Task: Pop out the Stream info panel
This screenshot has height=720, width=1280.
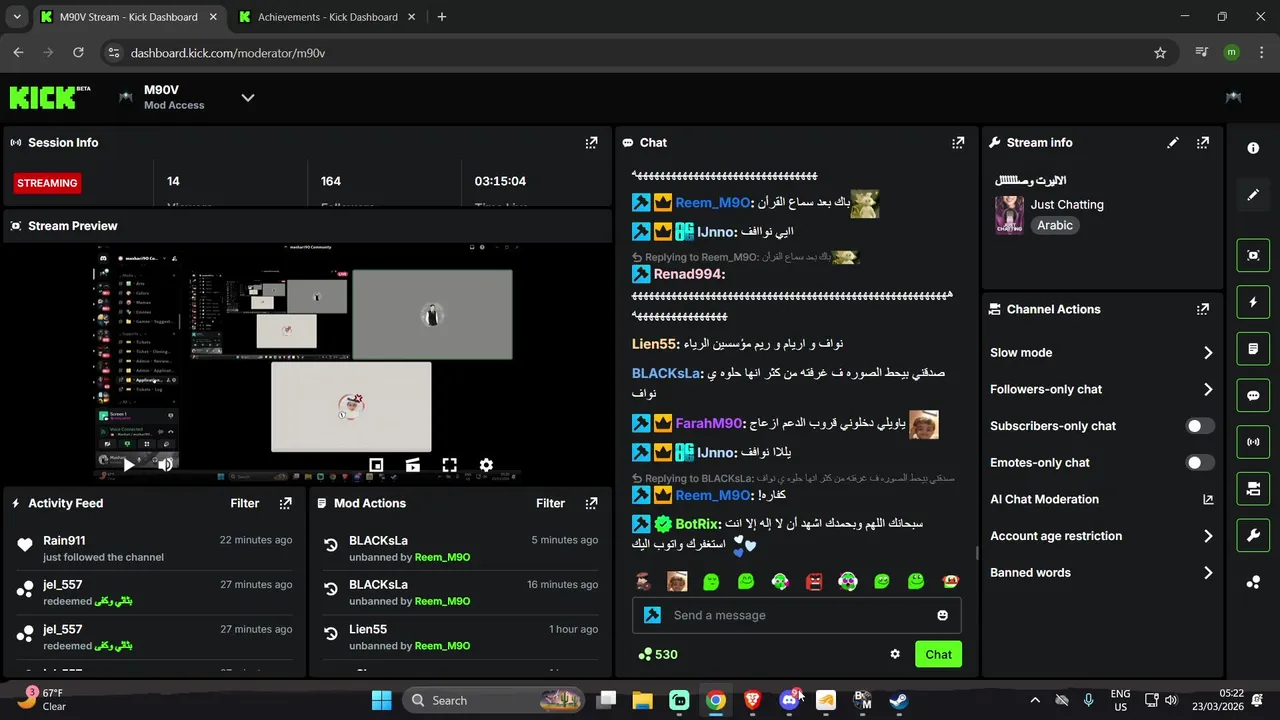Action: pyautogui.click(x=1203, y=143)
